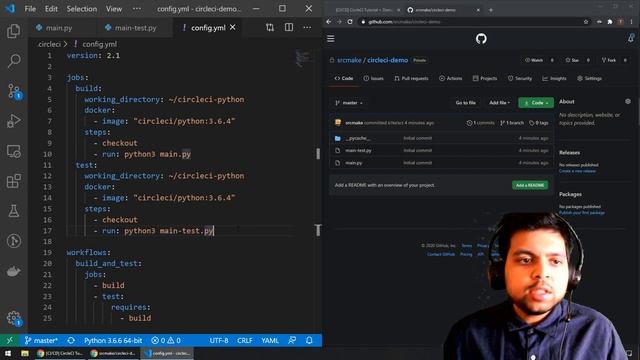
Task: Click the Add a README button
Action: coord(530,185)
